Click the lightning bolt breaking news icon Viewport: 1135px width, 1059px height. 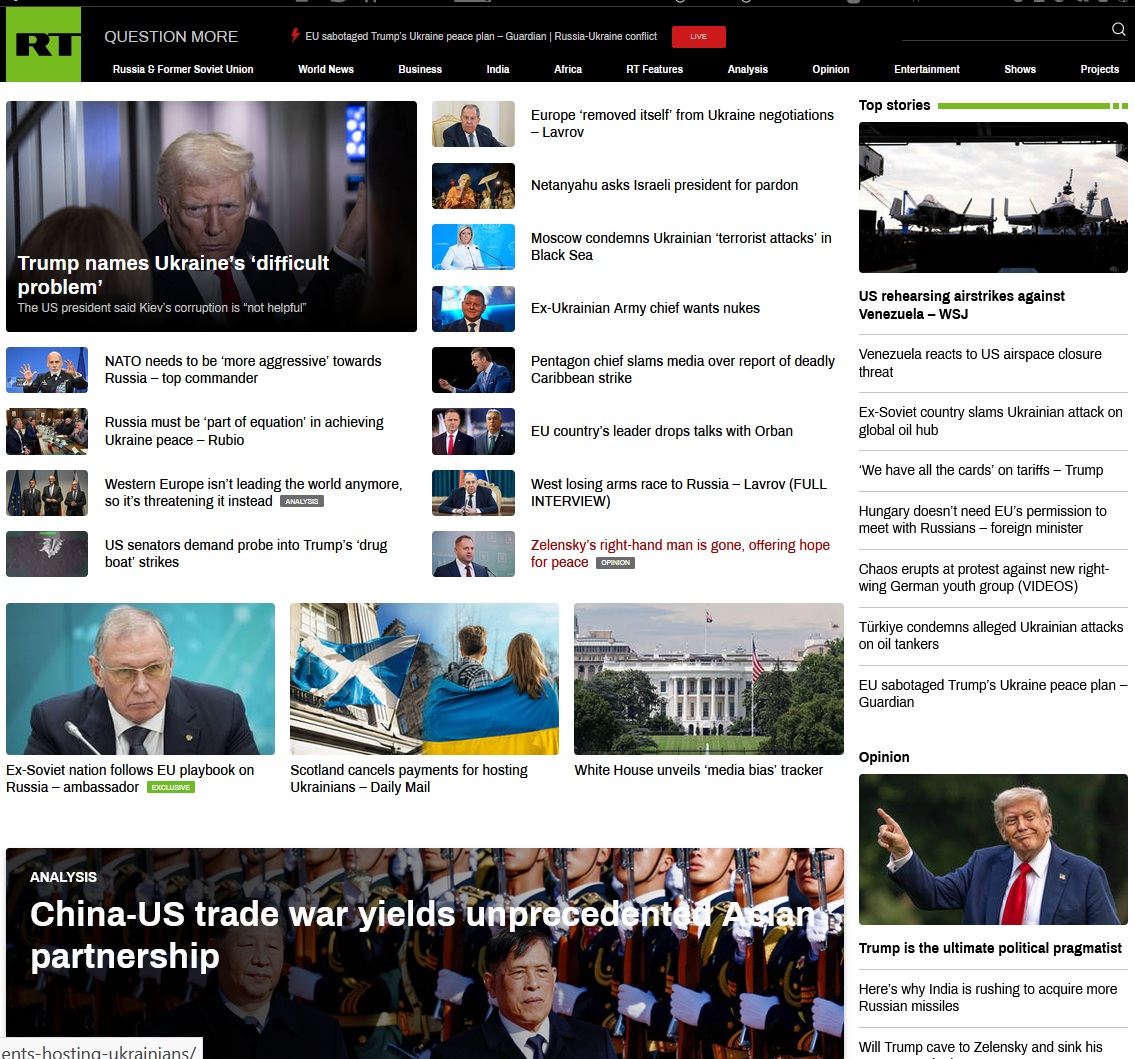point(295,35)
